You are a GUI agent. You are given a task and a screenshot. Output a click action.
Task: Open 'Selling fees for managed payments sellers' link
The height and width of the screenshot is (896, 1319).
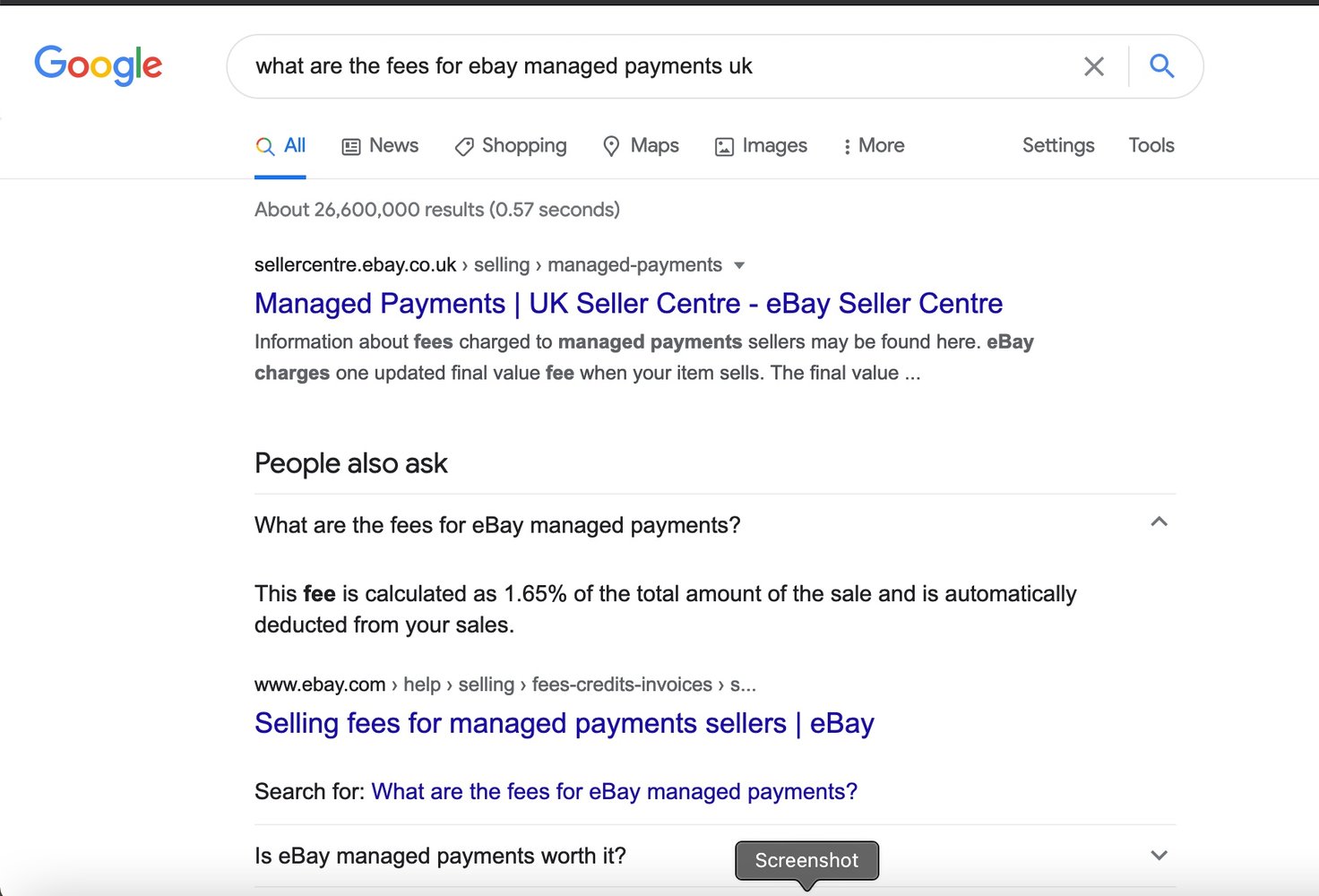pos(564,723)
